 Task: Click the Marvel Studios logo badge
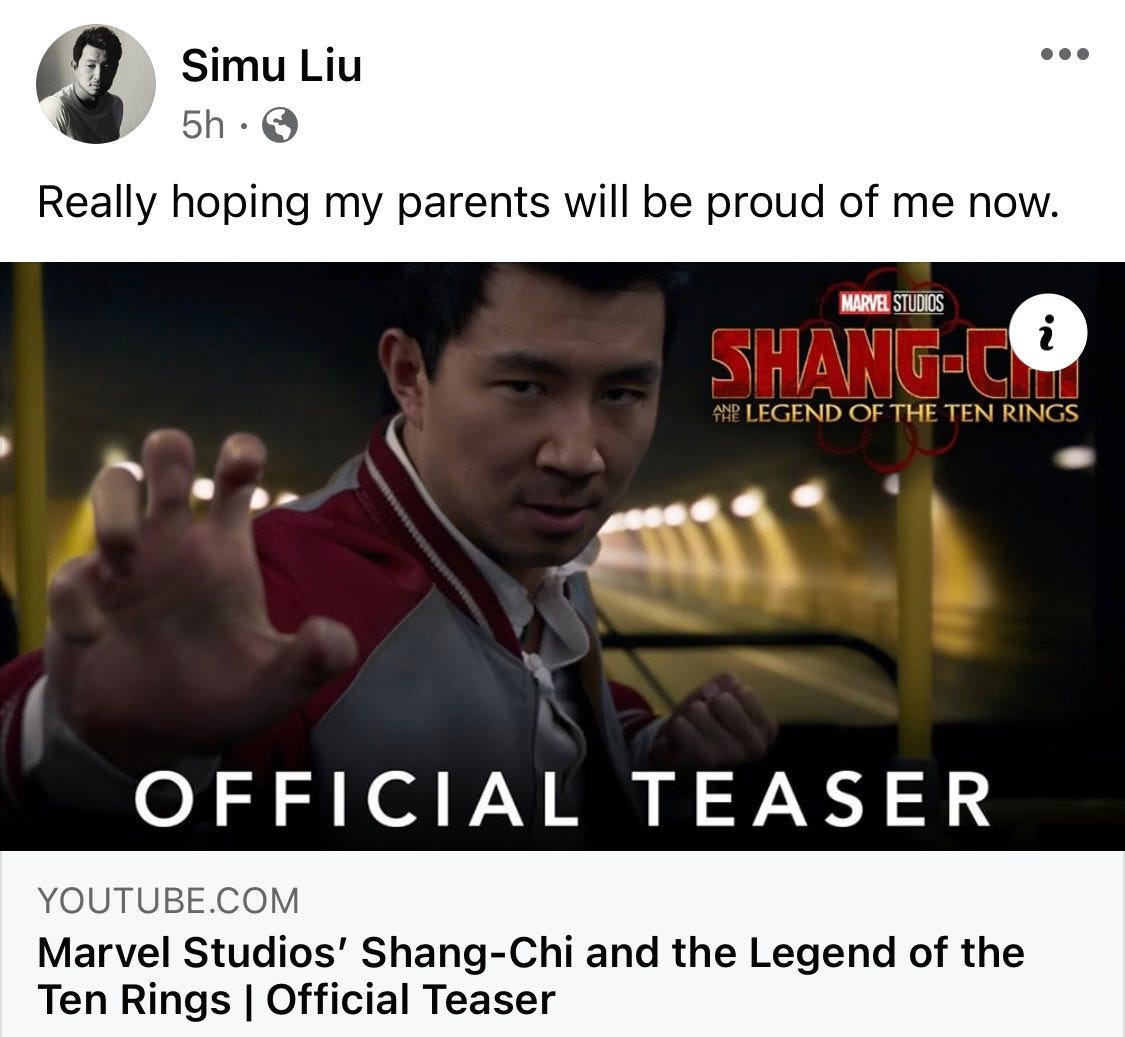click(x=892, y=304)
